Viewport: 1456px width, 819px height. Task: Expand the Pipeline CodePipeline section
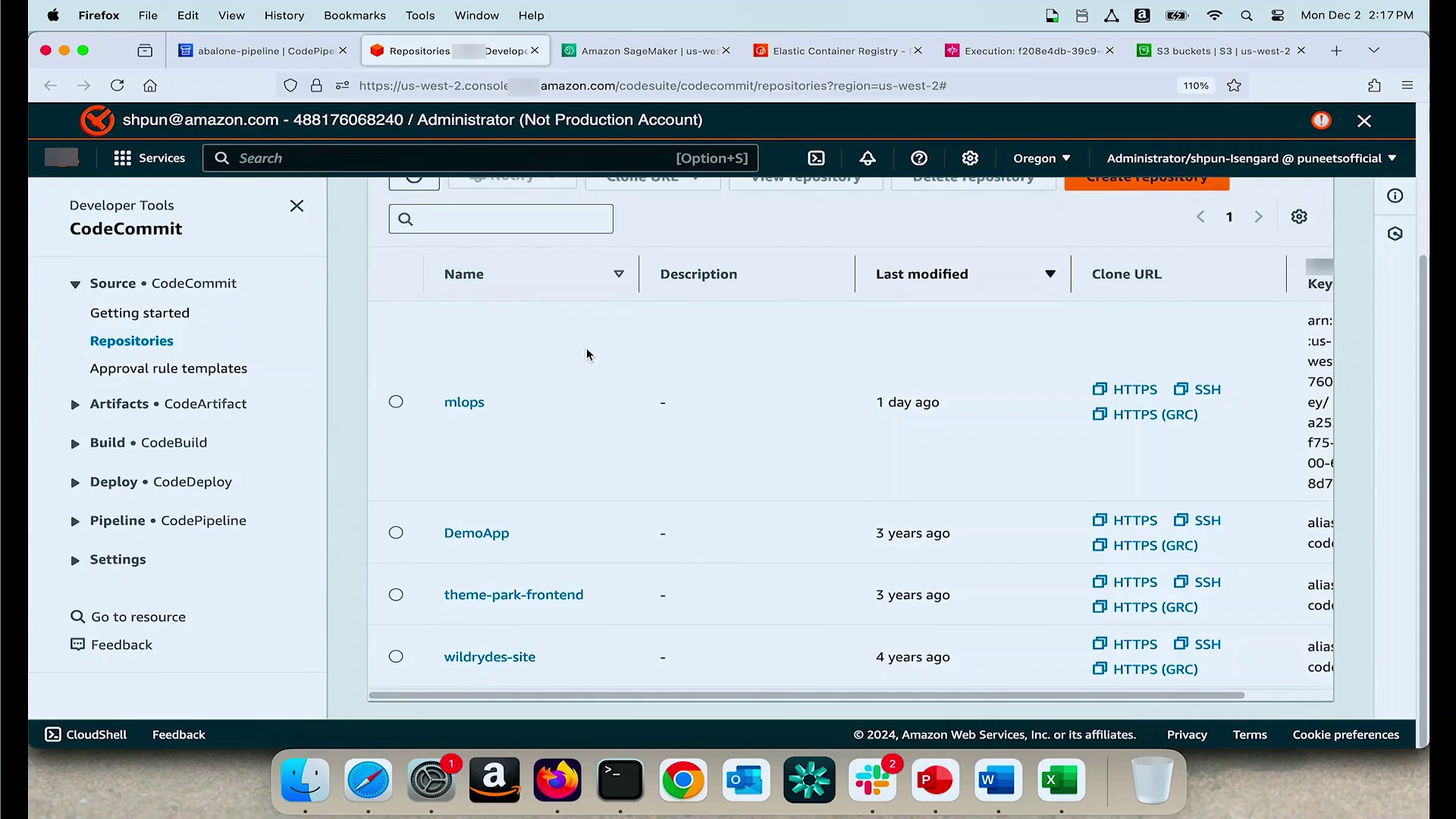75,522
